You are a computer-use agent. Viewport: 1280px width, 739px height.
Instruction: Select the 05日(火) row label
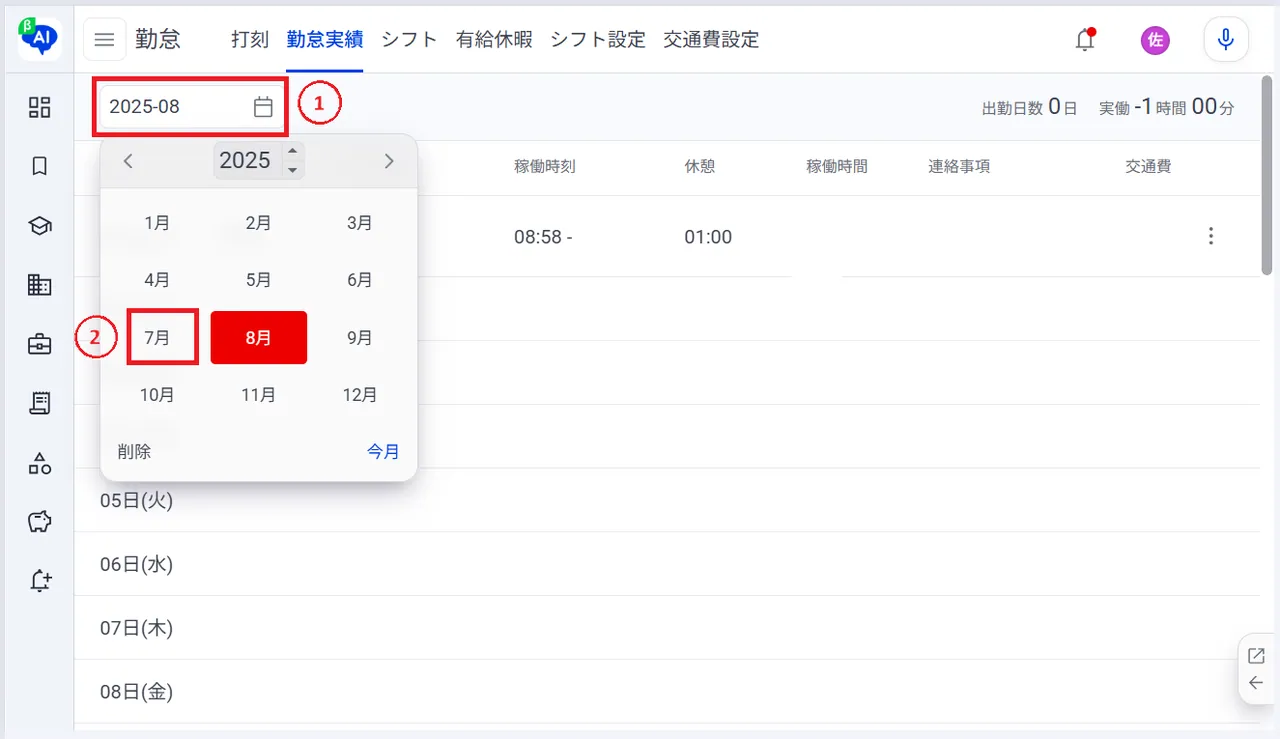(x=137, y=500)
